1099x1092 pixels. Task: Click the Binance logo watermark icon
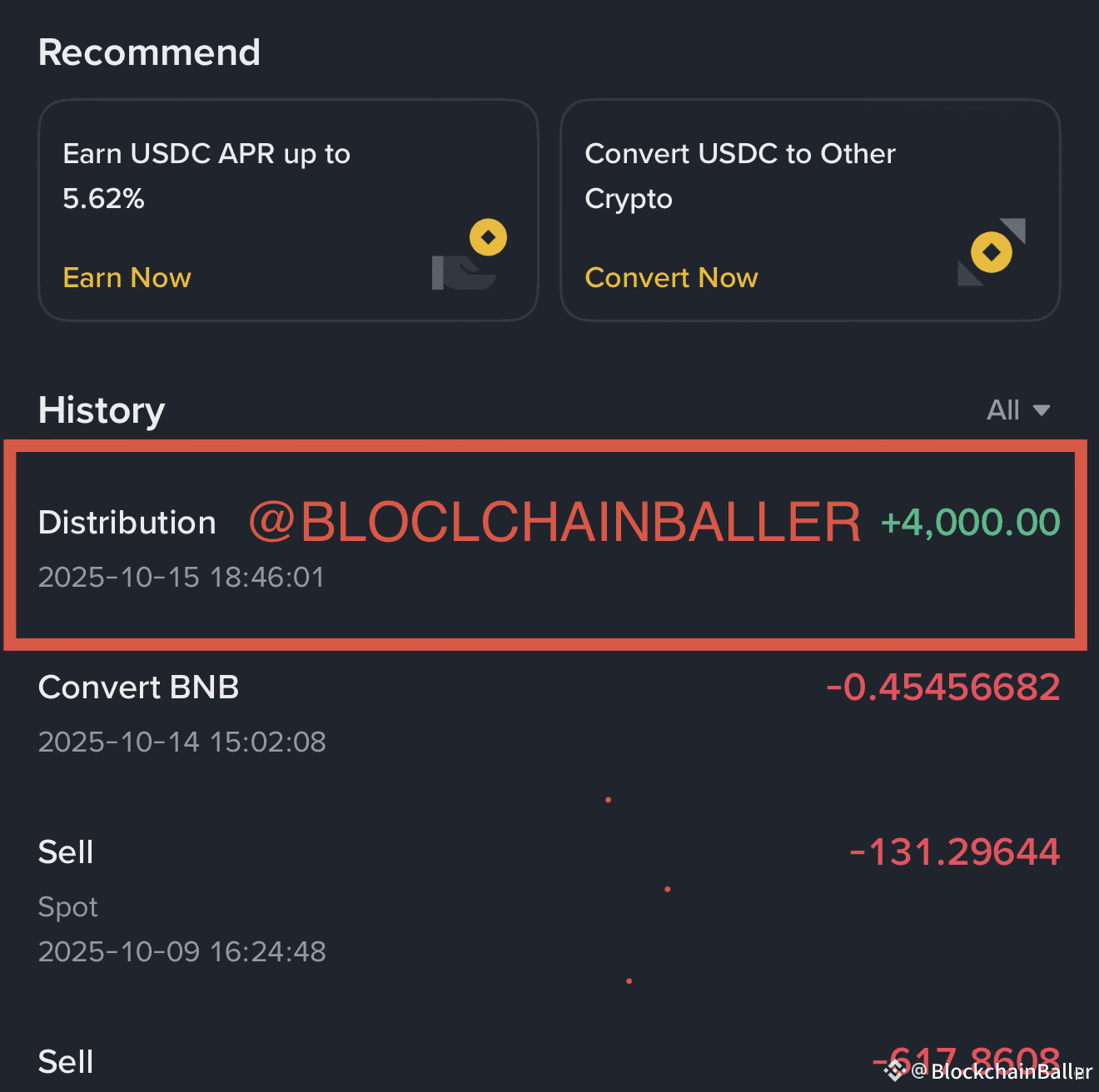(x=895, y=1070)
